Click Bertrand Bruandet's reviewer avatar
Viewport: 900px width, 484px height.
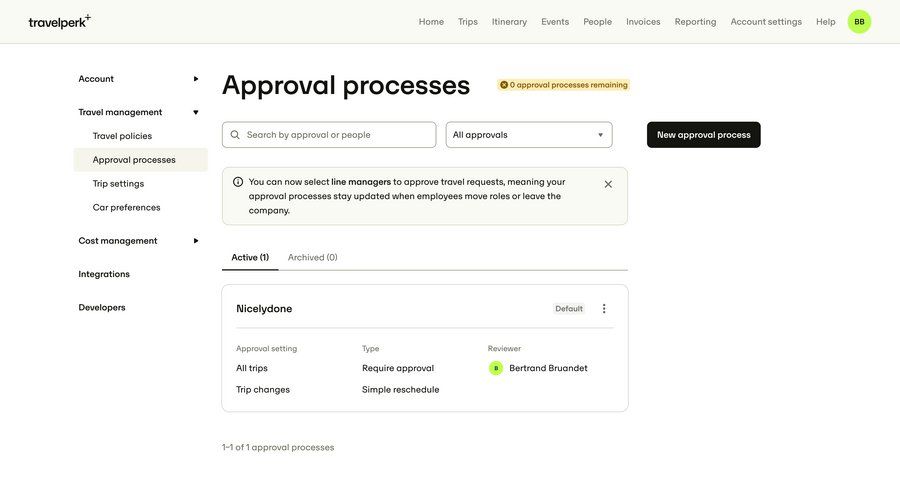[x=496, y=368]
